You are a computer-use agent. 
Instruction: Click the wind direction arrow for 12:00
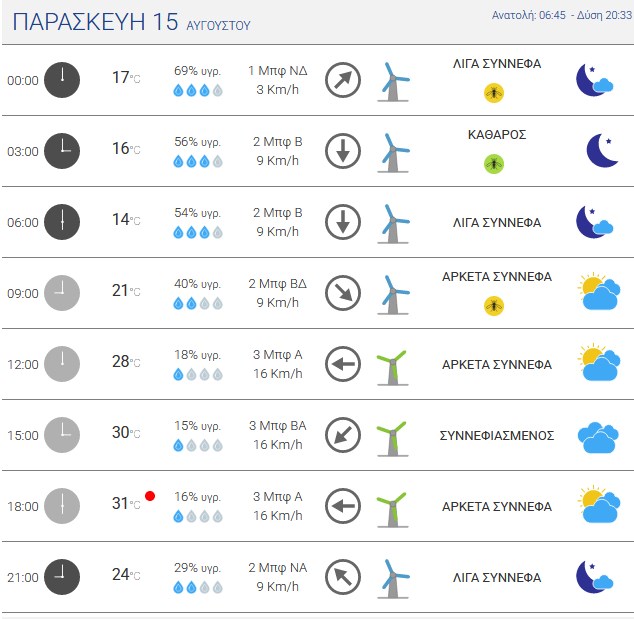point(343,364)
